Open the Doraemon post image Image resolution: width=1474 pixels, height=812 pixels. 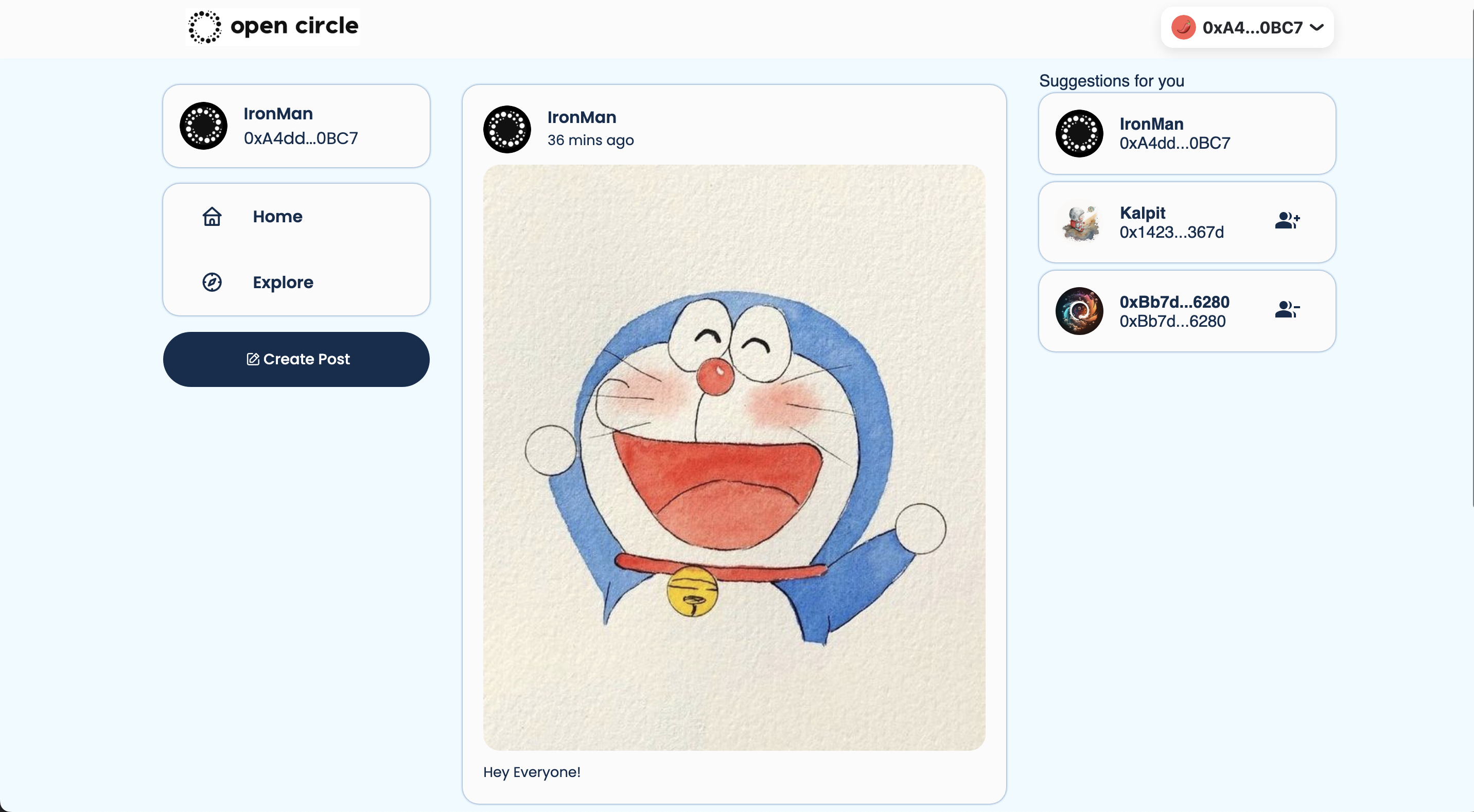733,457
